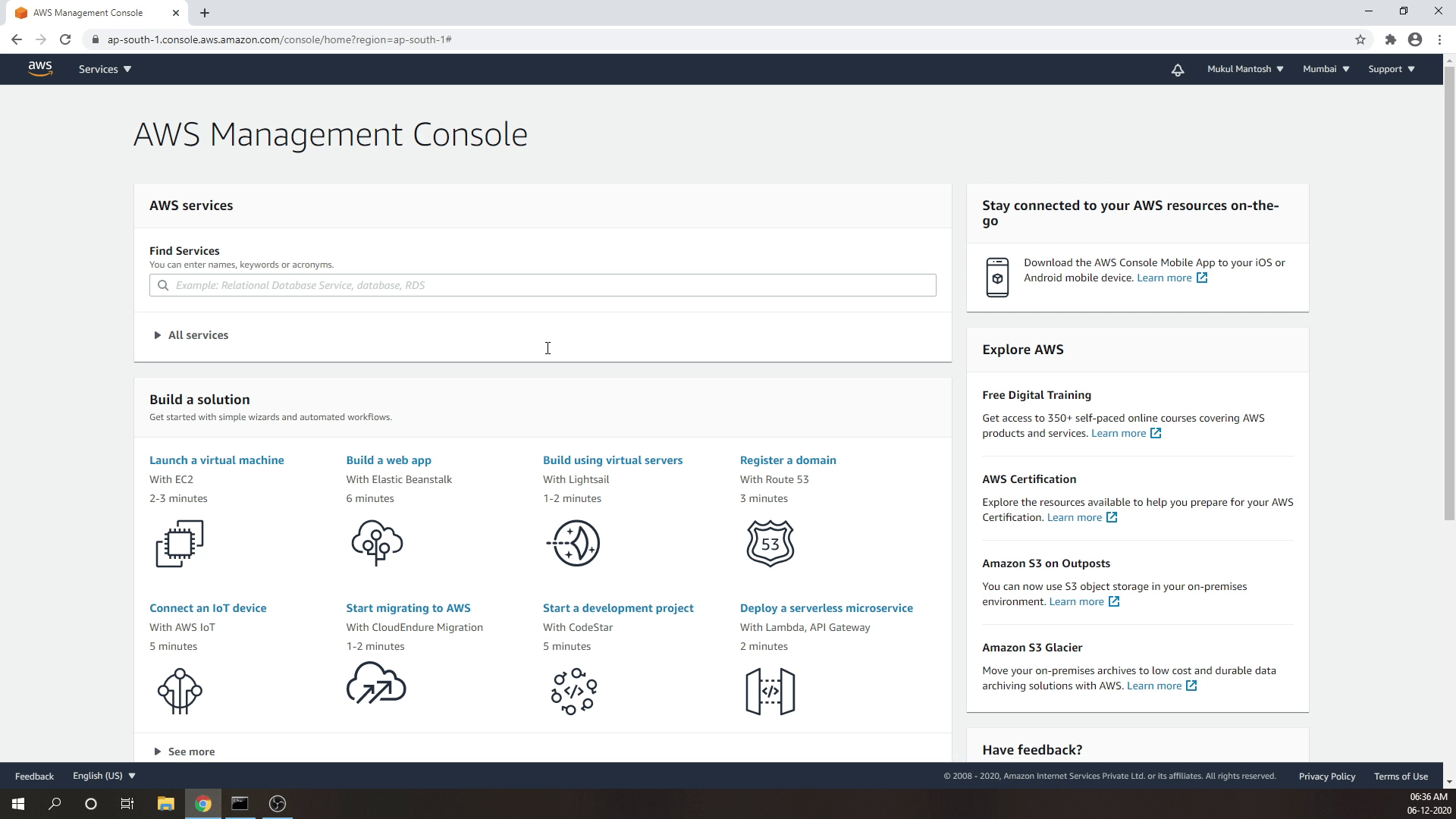Click the AWS logo to go home

(40, 68)
